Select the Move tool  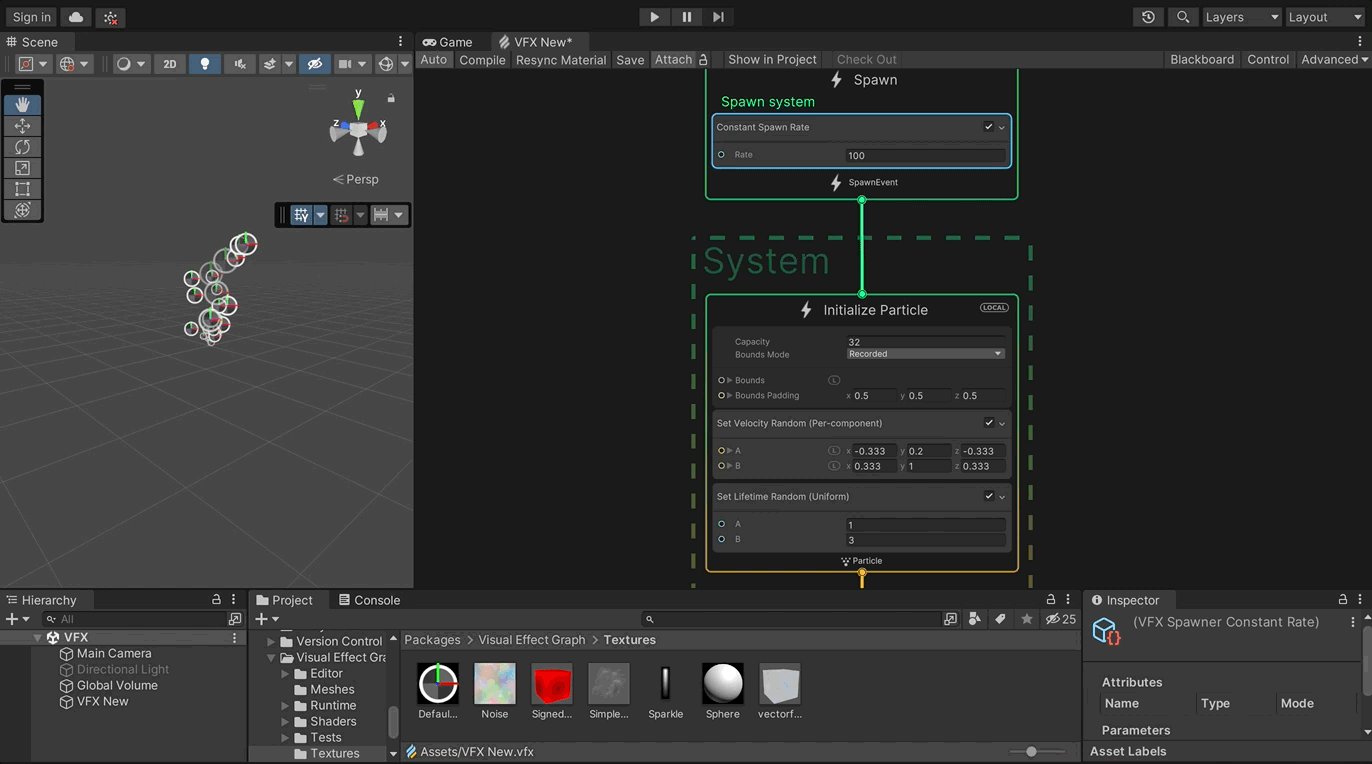[x=22, y=126]
